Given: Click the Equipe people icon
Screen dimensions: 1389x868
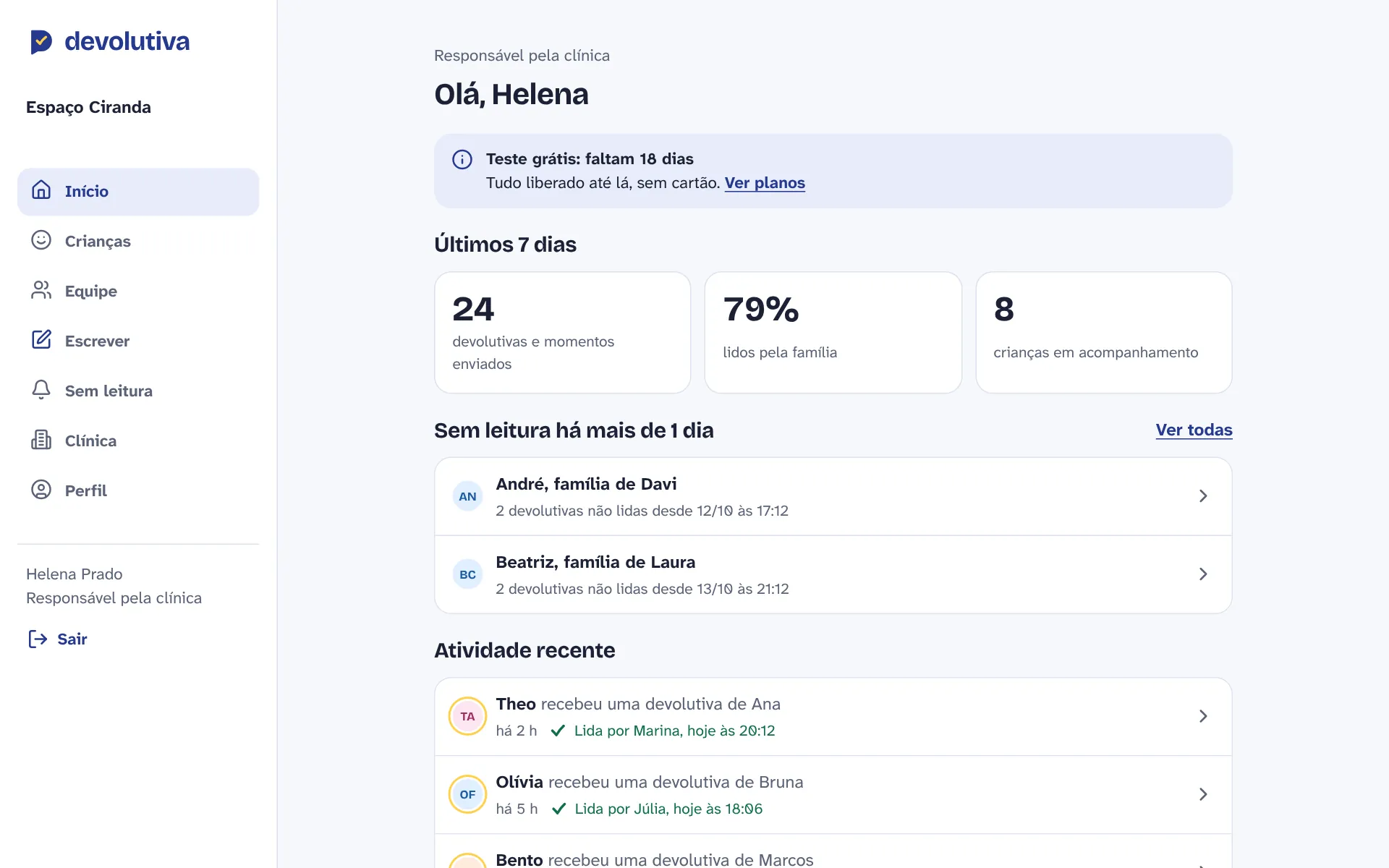Looking at the screenshot, I should click(x=41, y=290).
